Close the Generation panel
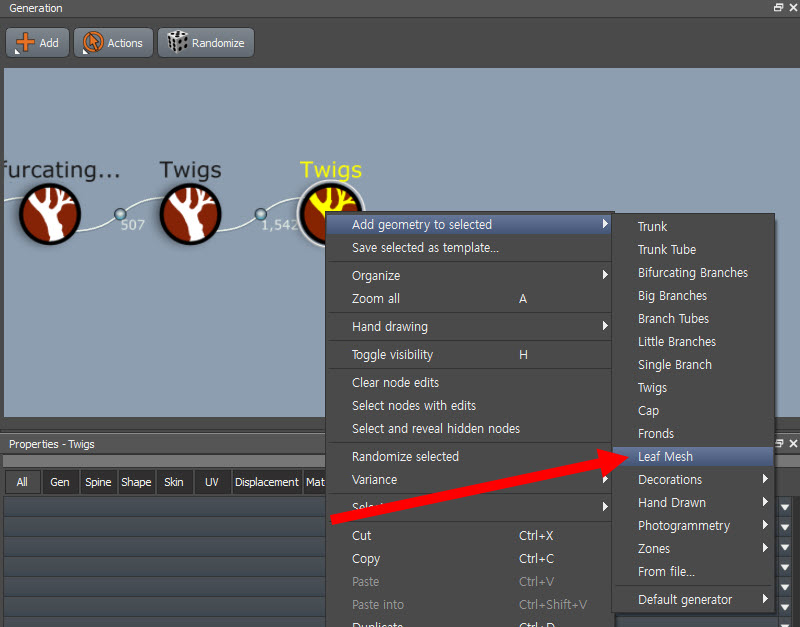The image size is (800, 627). [793, 8]
